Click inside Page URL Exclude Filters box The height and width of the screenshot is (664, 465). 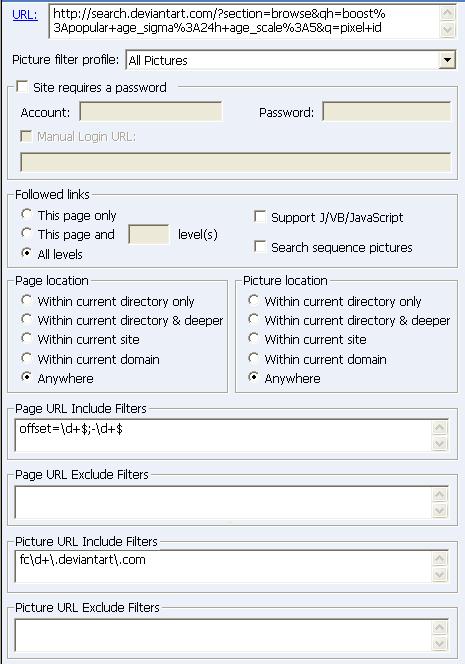tap(223, 502)
